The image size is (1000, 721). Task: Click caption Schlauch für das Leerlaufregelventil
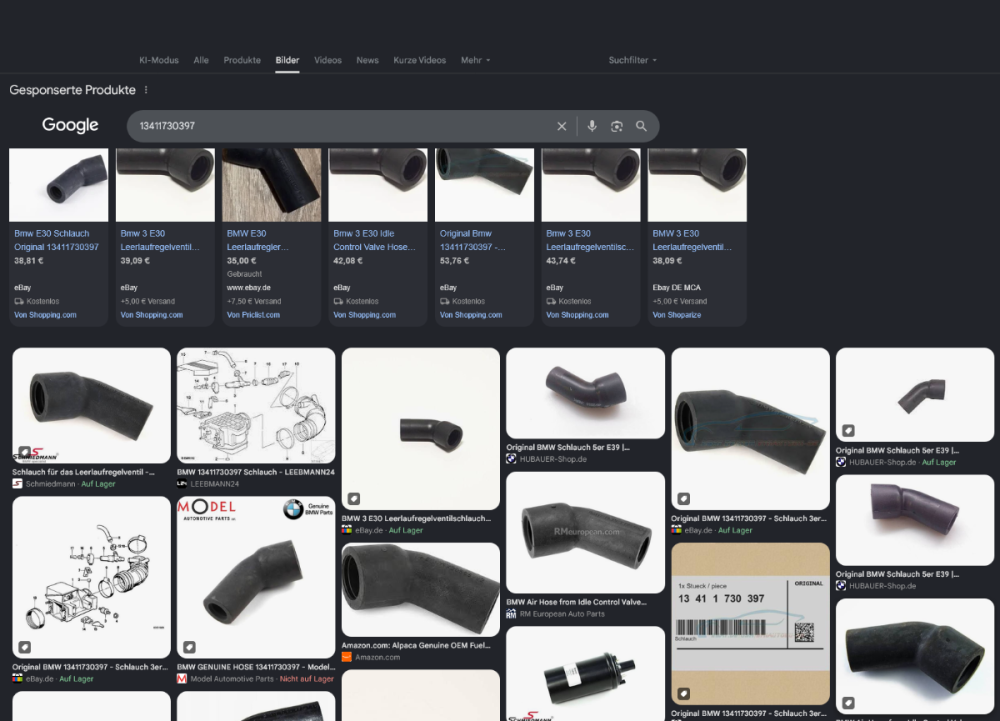tap(84, 472)
